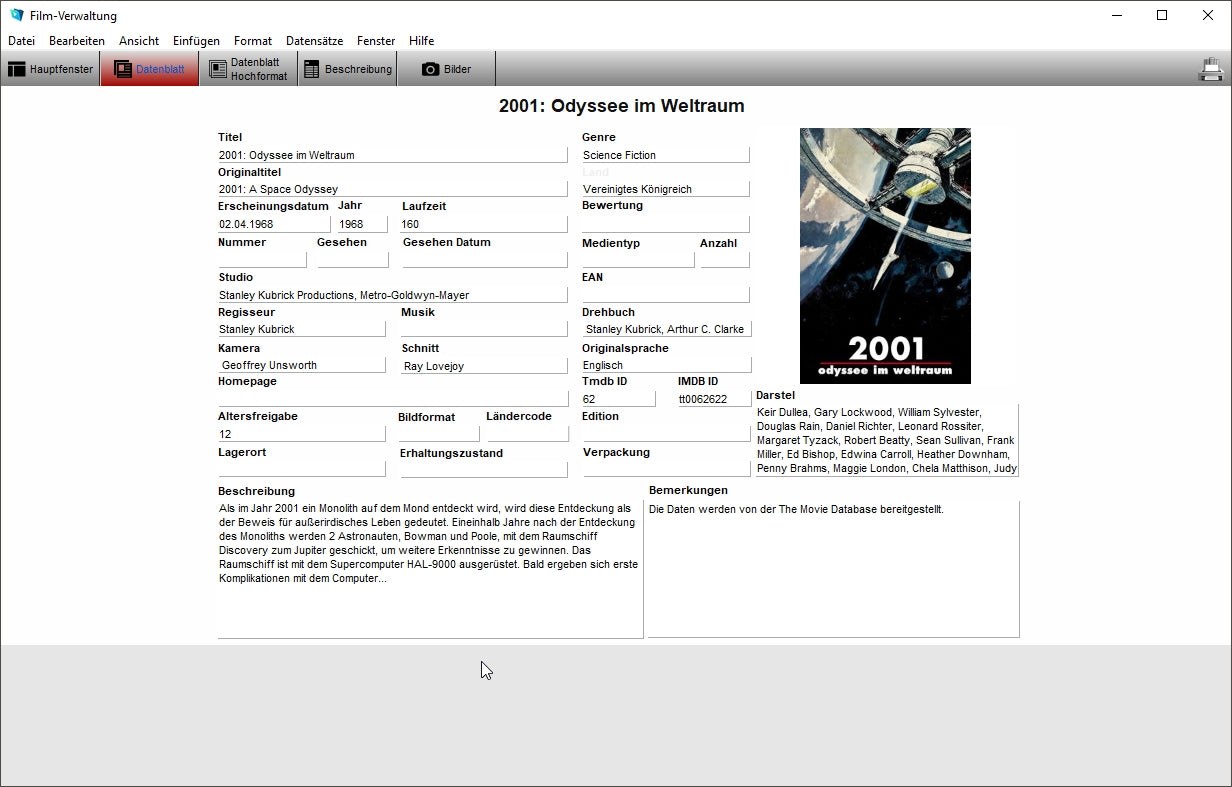Screen dimensions: 1232x787
Task: Click inside the Bemerkungen text area
Action: tap(833, 568)
